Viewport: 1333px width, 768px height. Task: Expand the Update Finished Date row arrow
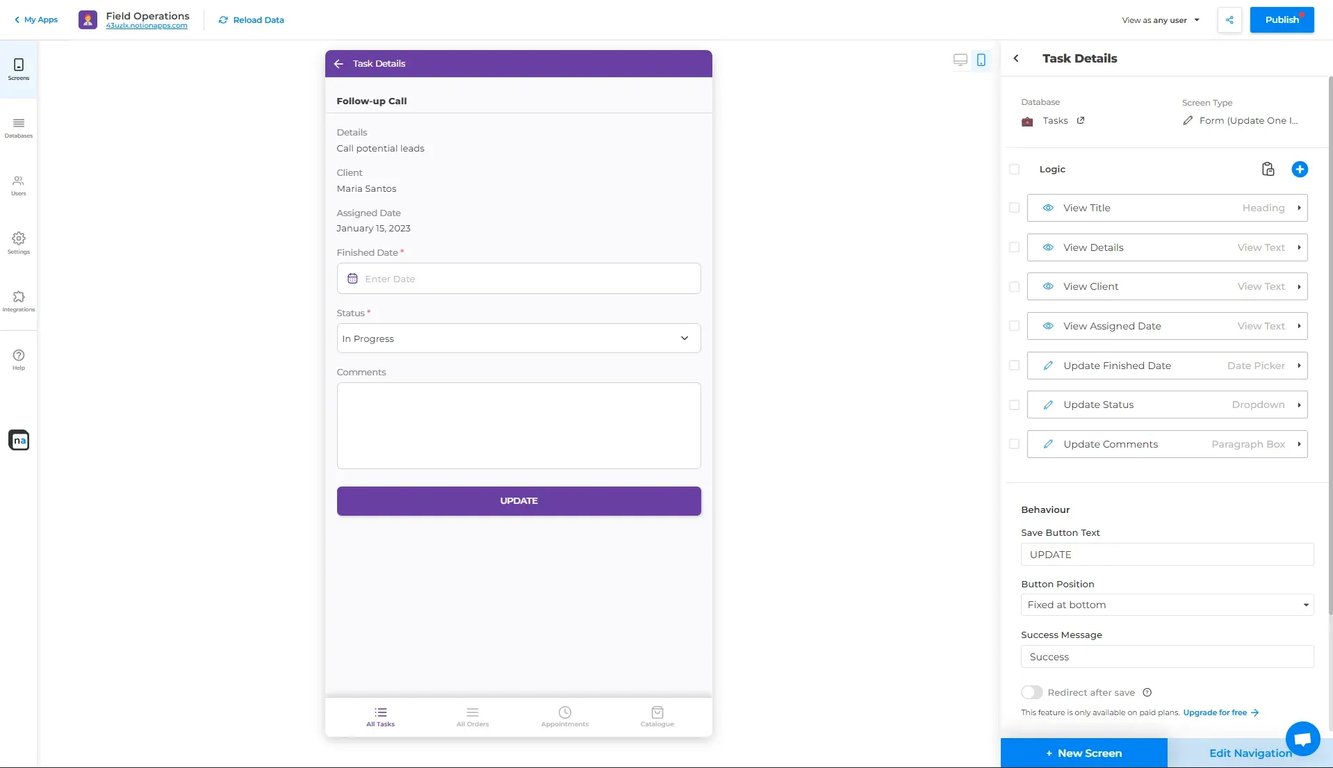1299,366
